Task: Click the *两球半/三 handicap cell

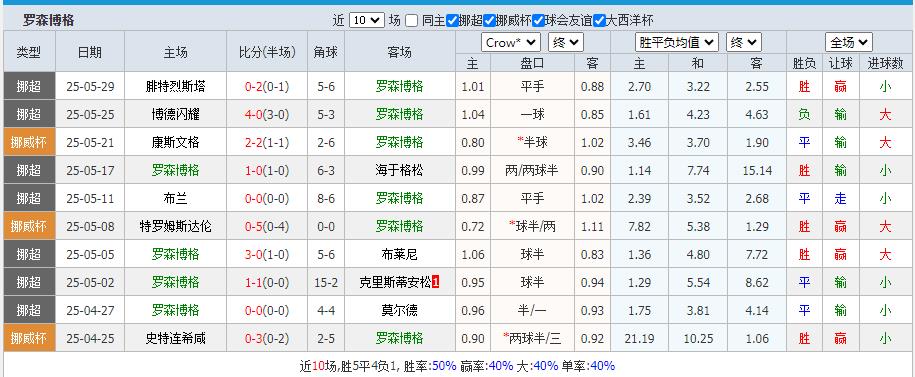Action: [532, 338]
